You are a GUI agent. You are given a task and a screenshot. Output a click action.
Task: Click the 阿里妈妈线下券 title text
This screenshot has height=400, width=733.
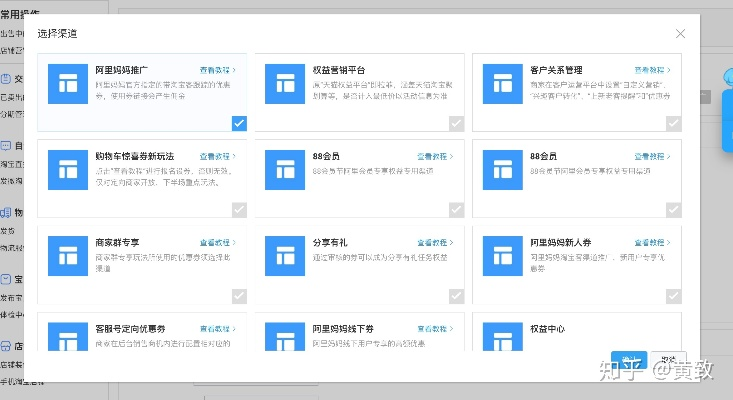[x=343, y=329]
